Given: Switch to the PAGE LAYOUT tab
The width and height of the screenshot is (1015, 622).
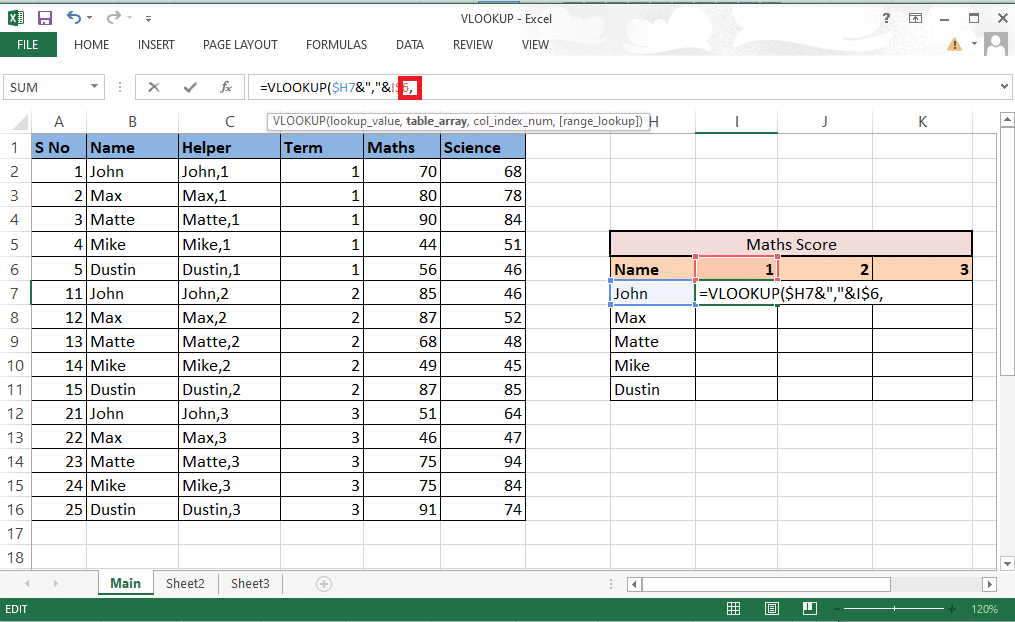Looking at the screenshot, I should pyautogui.click(x=240, y=45).
